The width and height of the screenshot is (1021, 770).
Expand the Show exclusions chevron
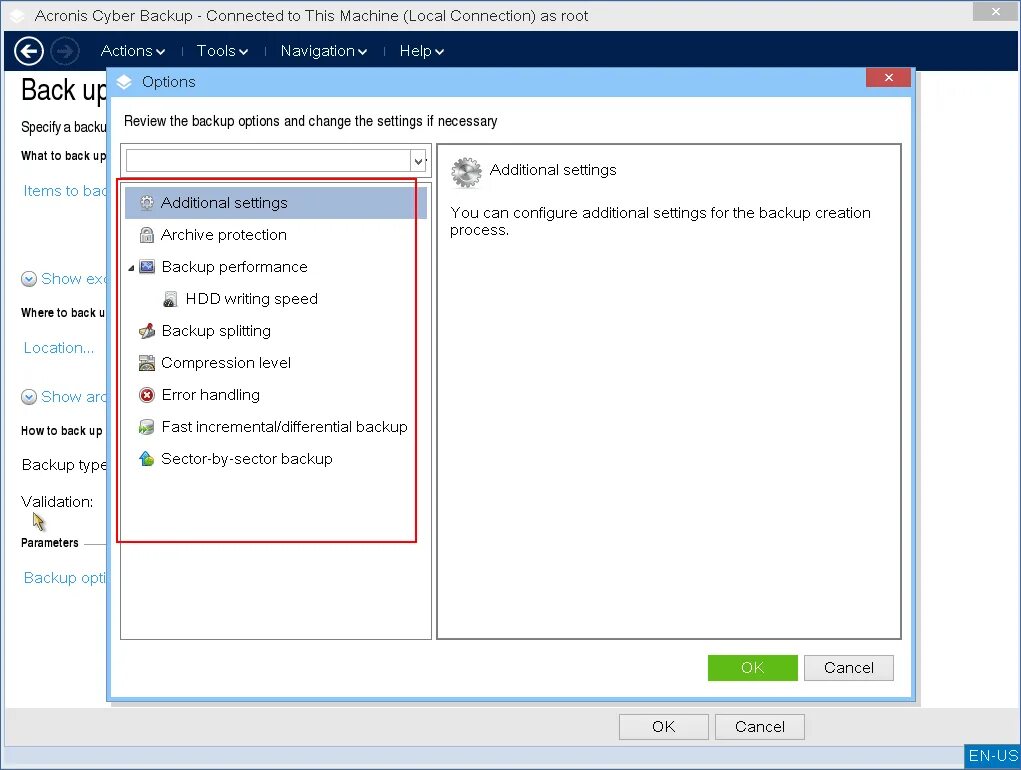[29, 279]
